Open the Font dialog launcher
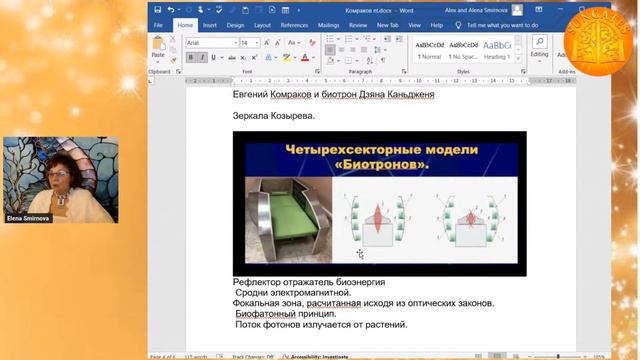 coord(317,71)
